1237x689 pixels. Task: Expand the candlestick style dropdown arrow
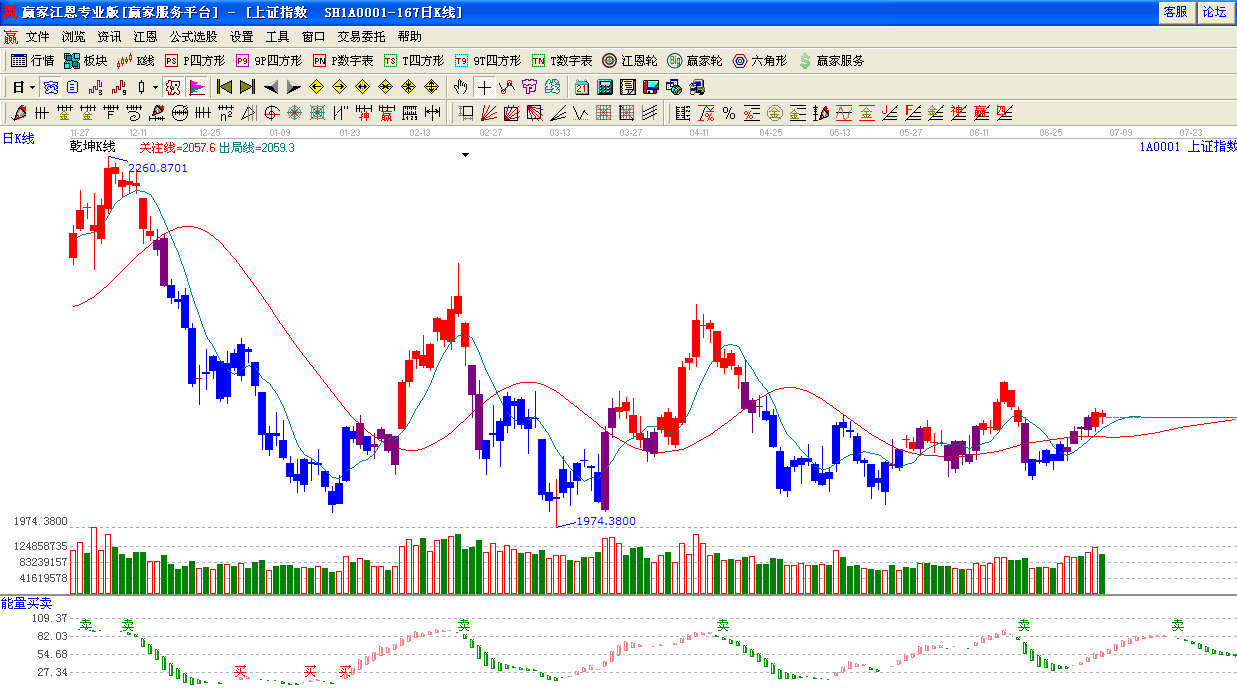pos(155,87)
